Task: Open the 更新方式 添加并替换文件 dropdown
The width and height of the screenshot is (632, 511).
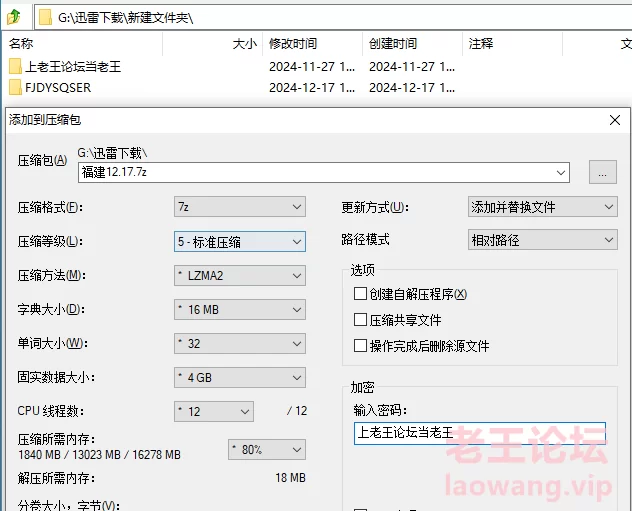Action: click(543, 207)
